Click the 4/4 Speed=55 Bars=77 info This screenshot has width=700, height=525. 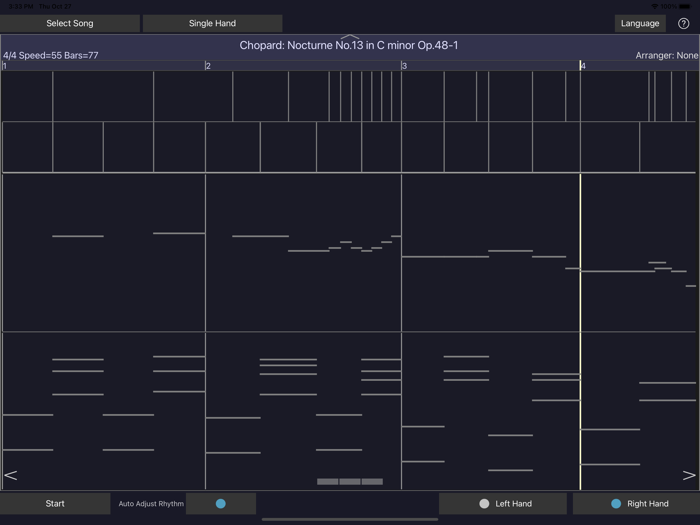pyautogui.click(x=50, y=55)
